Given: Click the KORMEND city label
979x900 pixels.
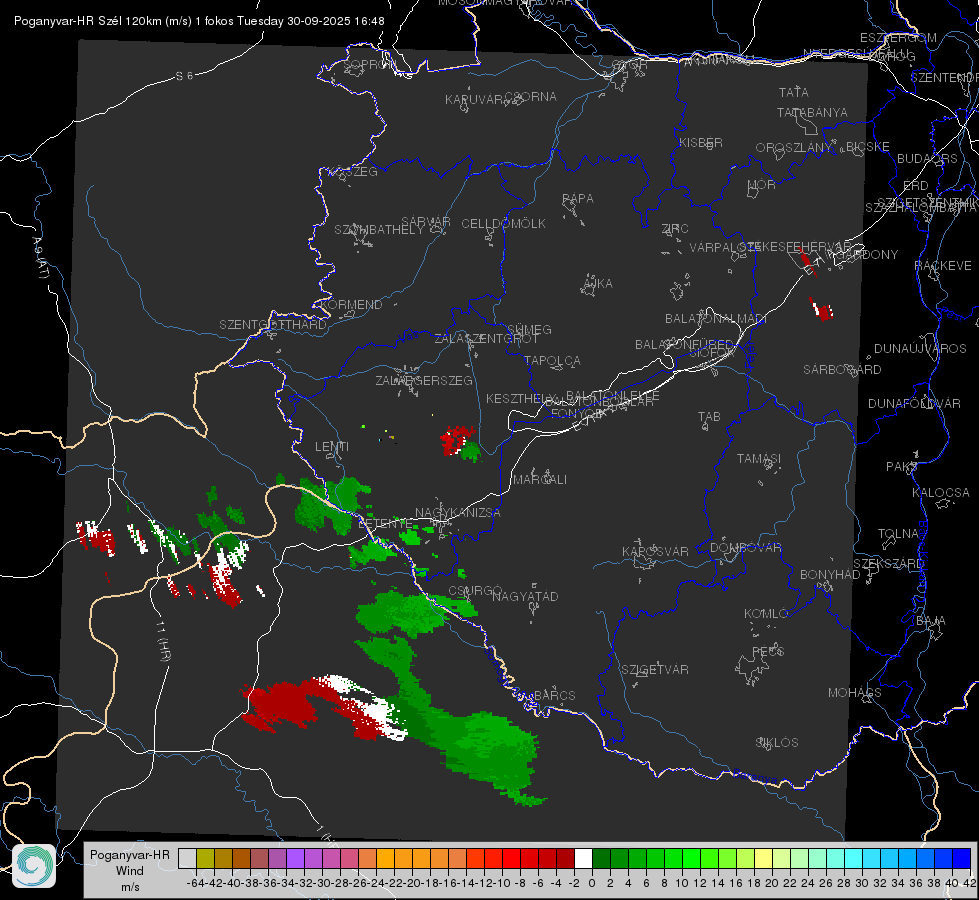Looking at the screenshot, I should click(x=352, y=305).
